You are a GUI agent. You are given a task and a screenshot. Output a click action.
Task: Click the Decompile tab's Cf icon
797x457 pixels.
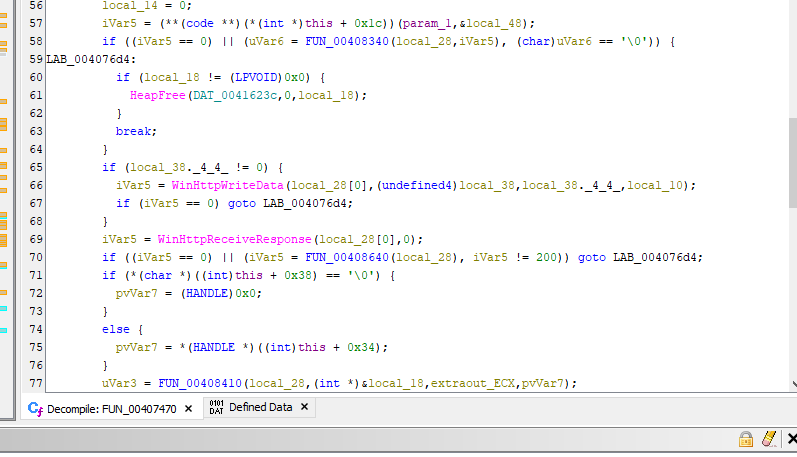35,408
